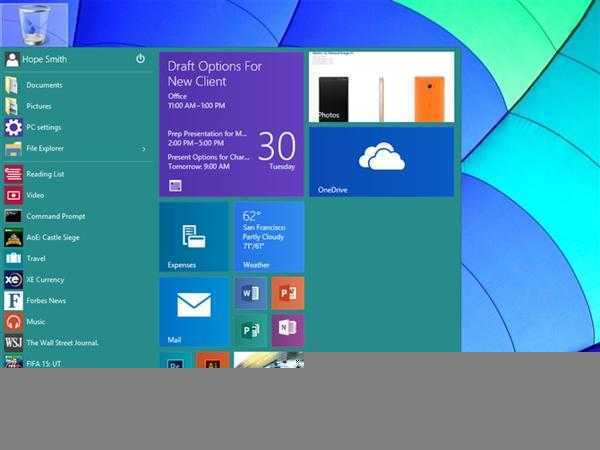The width and height of the screenshot is (600, 450).
Task: Click the Forbes News icon
Action: [x=13, y=301]
